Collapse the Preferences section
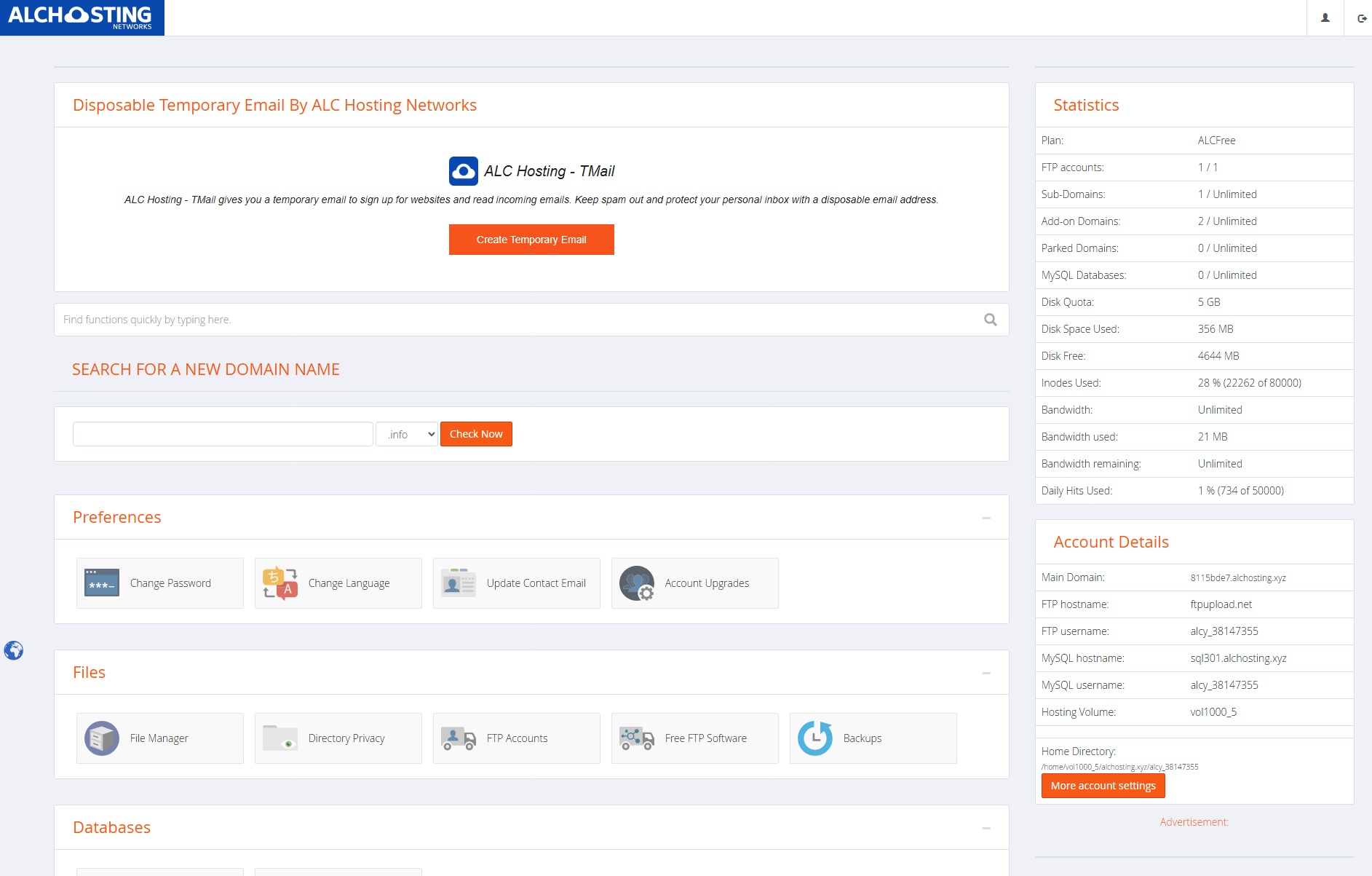Screen dimensions: 1372x876 click(986, 518)
